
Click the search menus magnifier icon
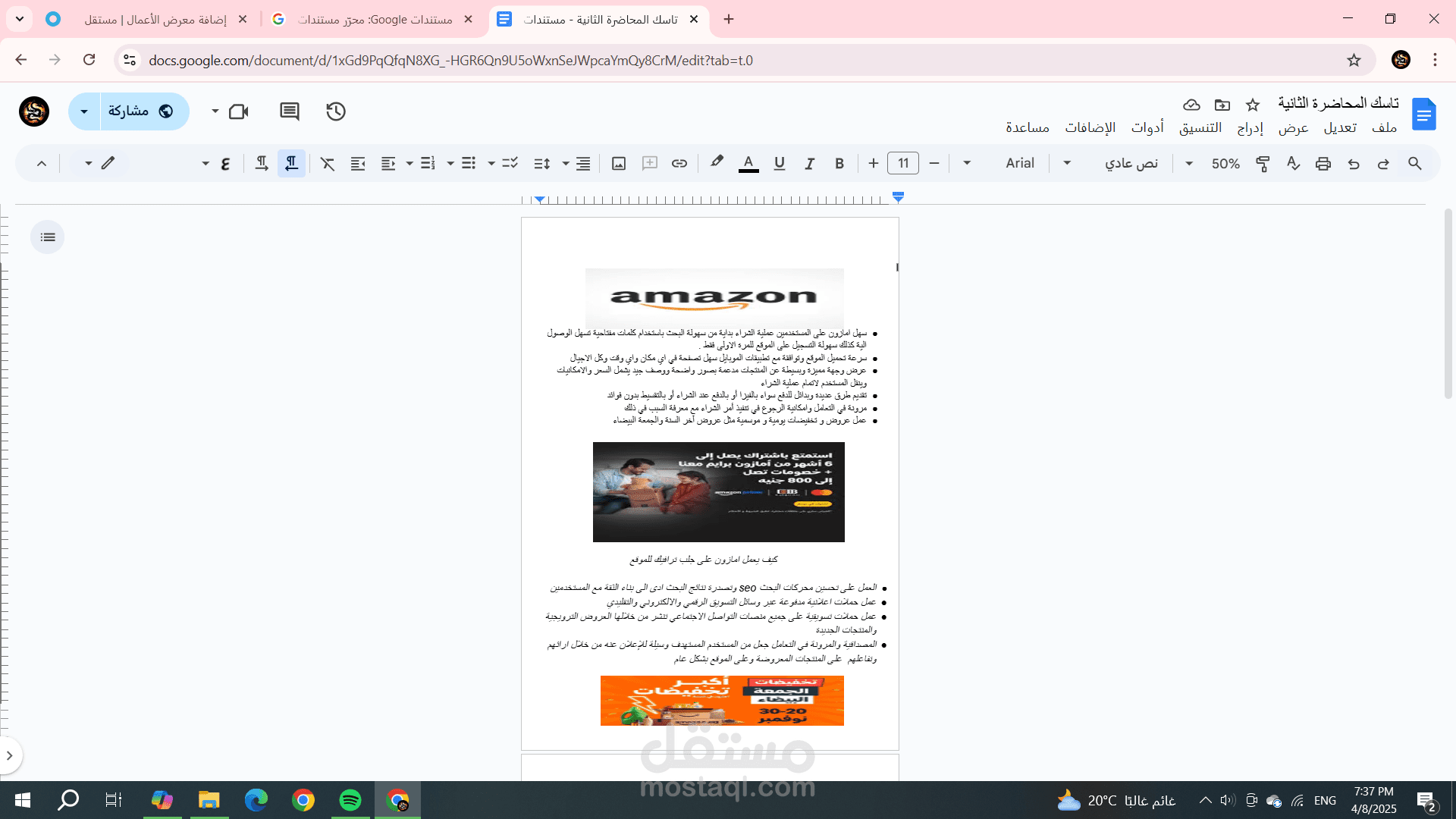(x=1414, y=163)
